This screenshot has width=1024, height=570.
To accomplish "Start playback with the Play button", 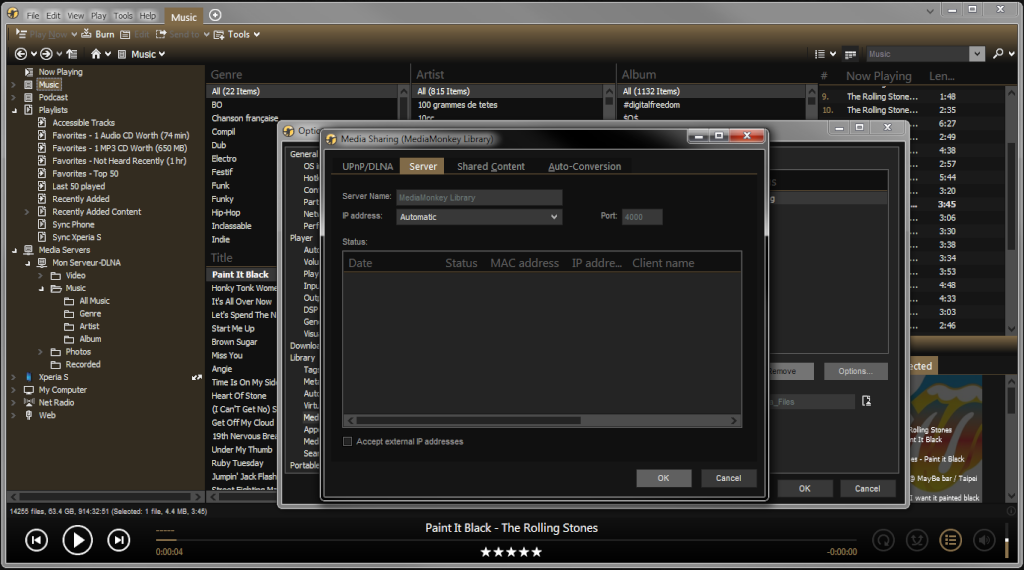I will [x=77, y=540].
